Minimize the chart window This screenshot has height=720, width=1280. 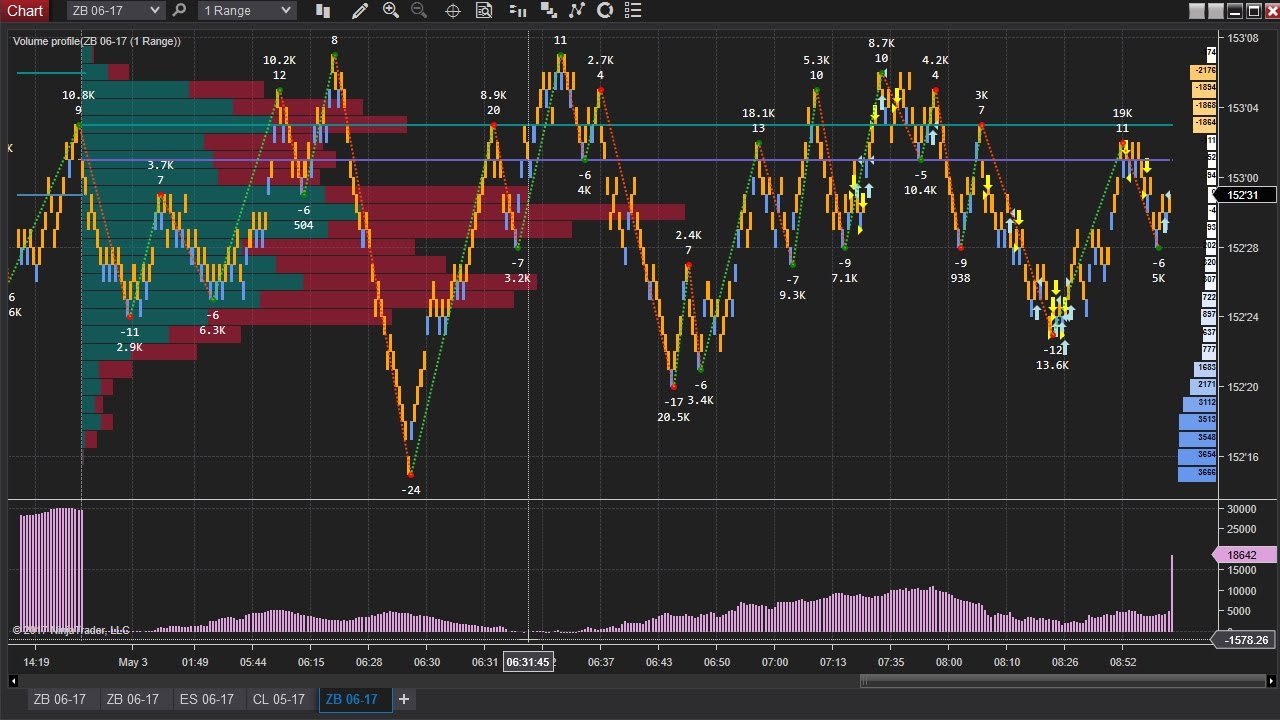[x=1234, y=11]
